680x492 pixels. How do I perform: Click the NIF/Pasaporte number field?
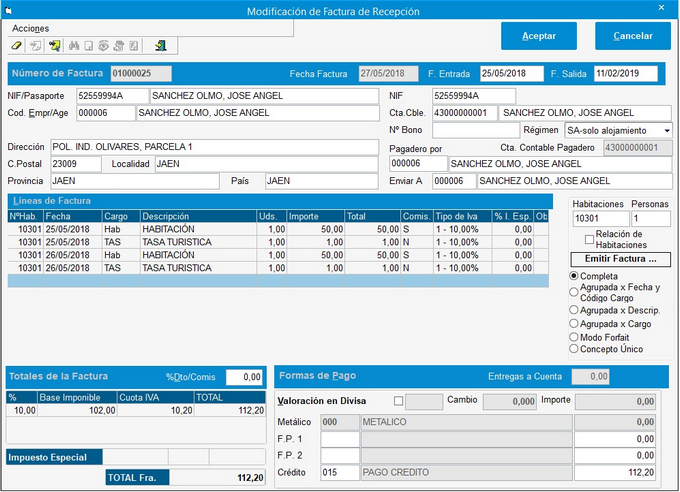pyautogui.click(x=112, y=96)
